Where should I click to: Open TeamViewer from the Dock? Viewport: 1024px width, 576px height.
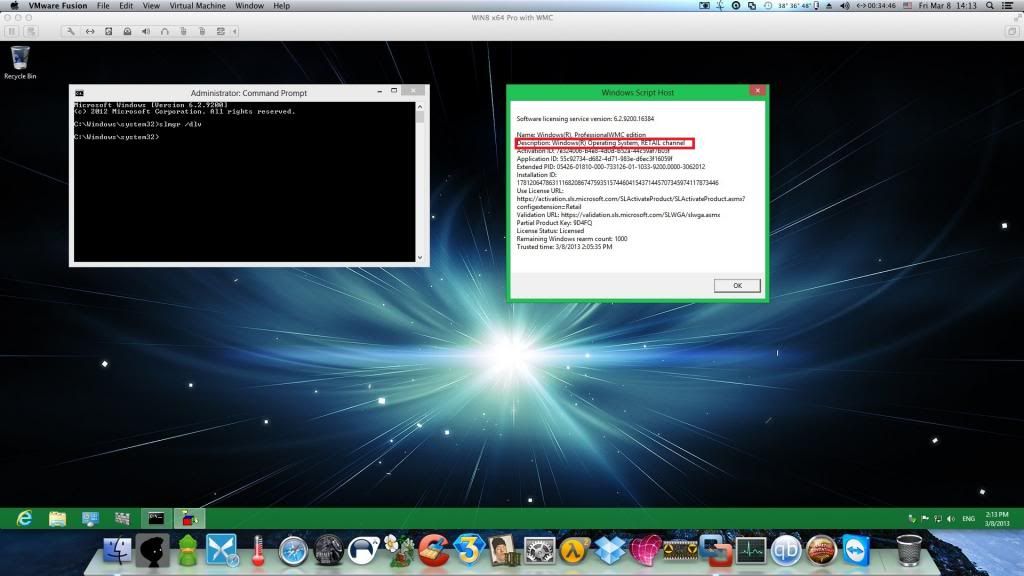(x=857, y=550)
